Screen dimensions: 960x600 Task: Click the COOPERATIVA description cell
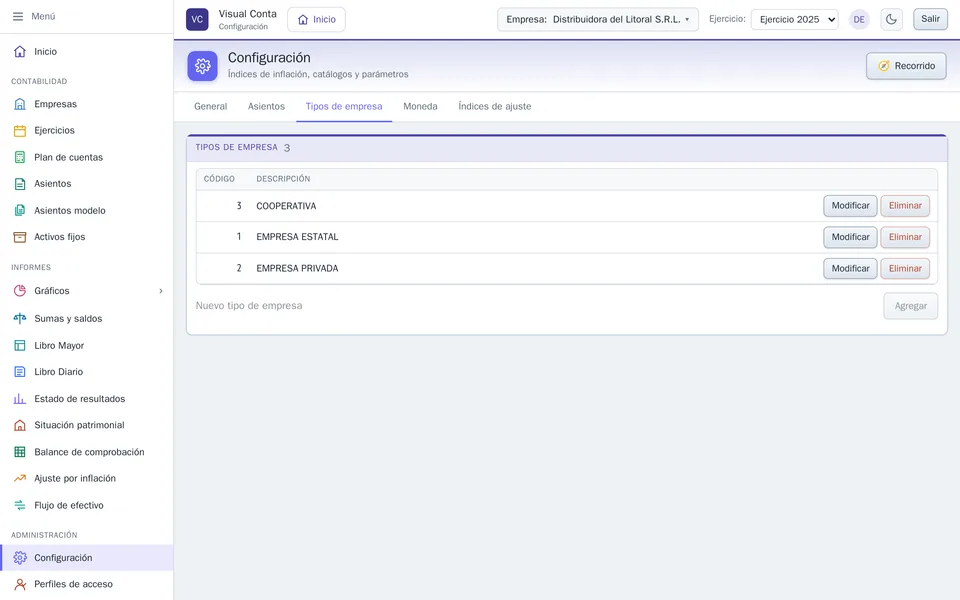[x=286, y=206]
